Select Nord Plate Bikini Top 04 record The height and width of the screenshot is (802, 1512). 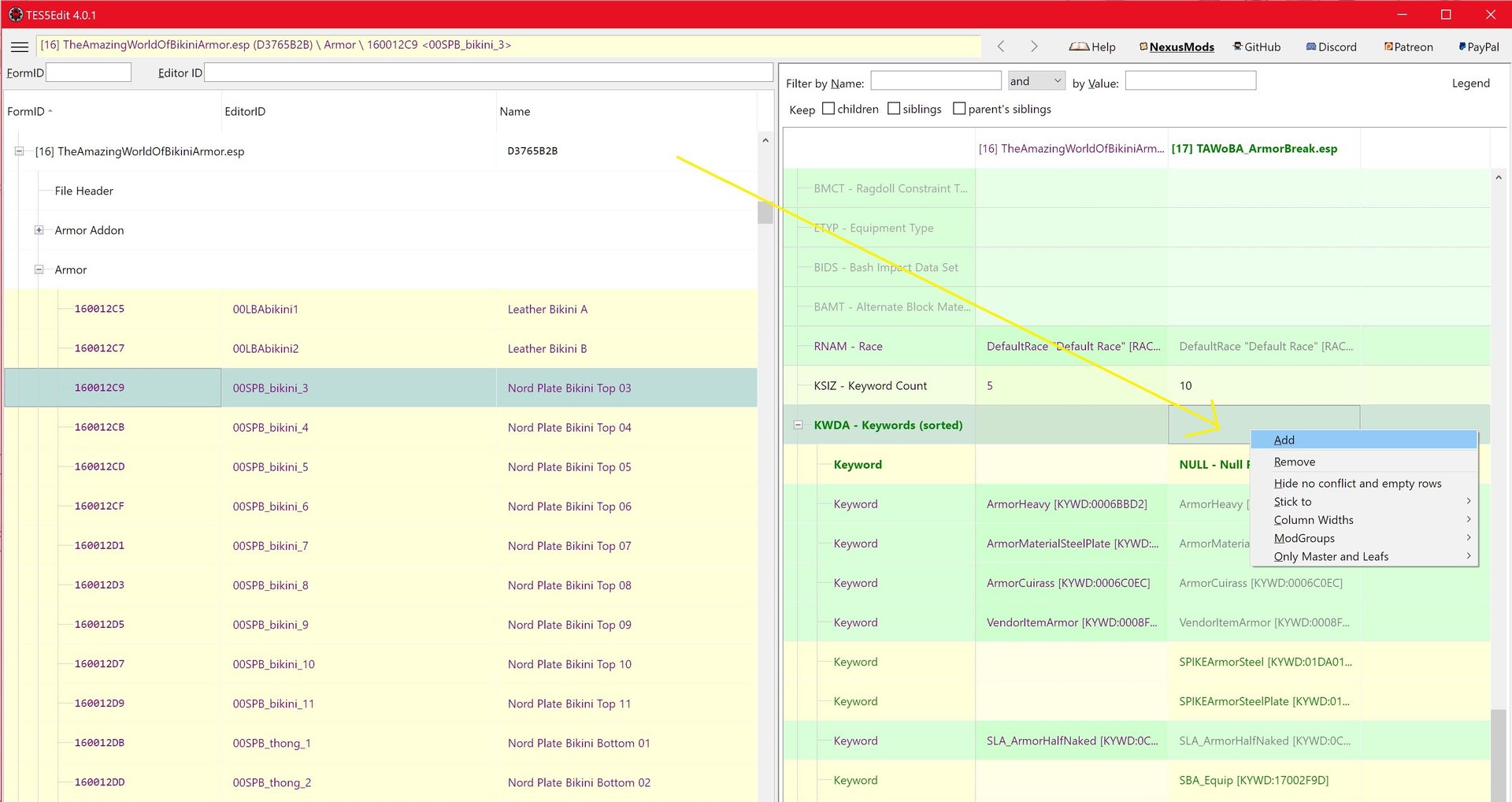(569, 427)
